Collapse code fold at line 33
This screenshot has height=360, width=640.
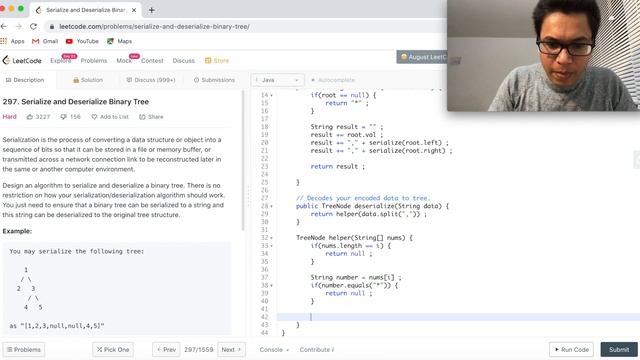pyautogui.click(x=272, y=246)
